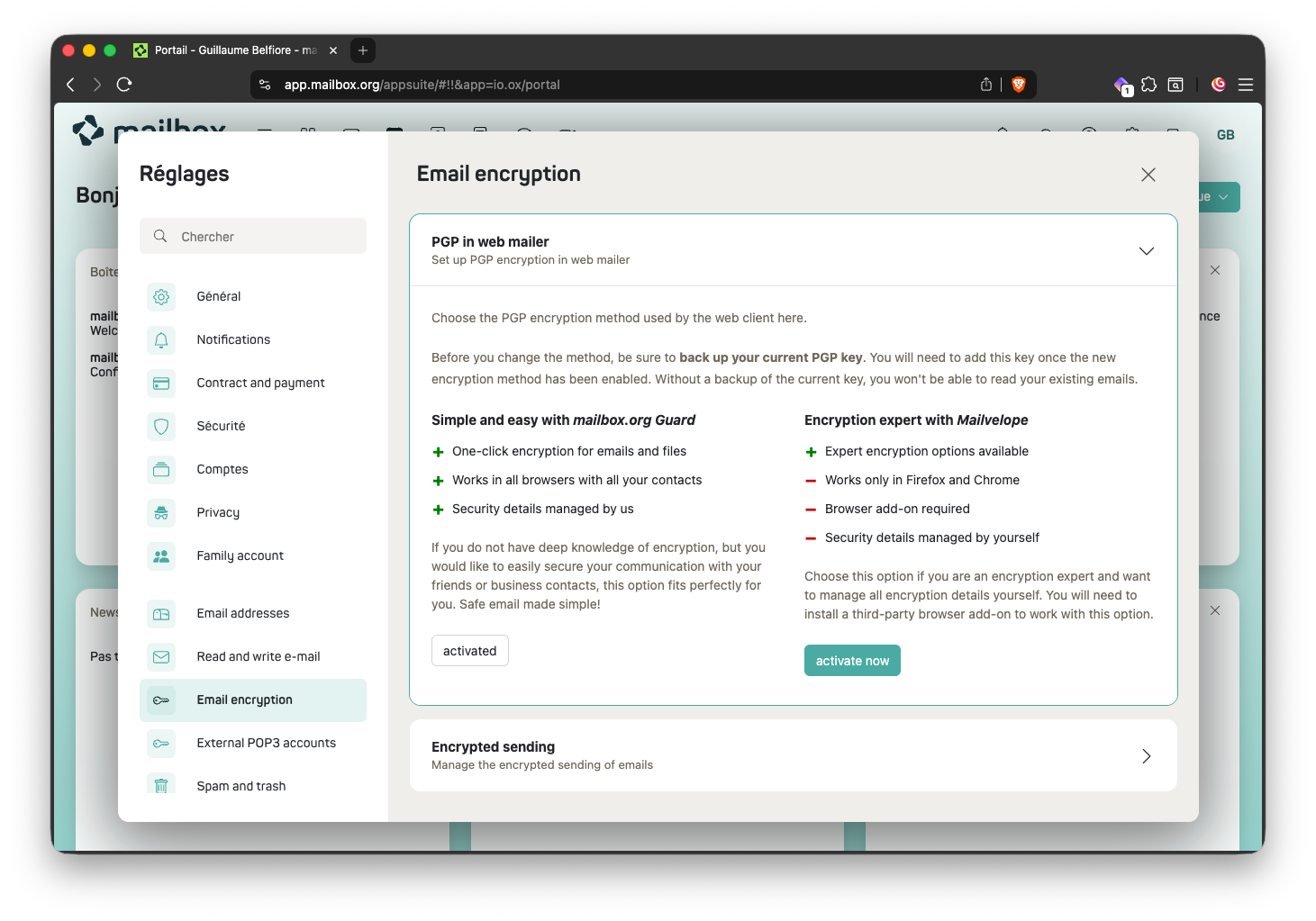Viewport: 1316px width, 921px height.
Task: Focus the Chercher search field
Action: coord(261,237)
